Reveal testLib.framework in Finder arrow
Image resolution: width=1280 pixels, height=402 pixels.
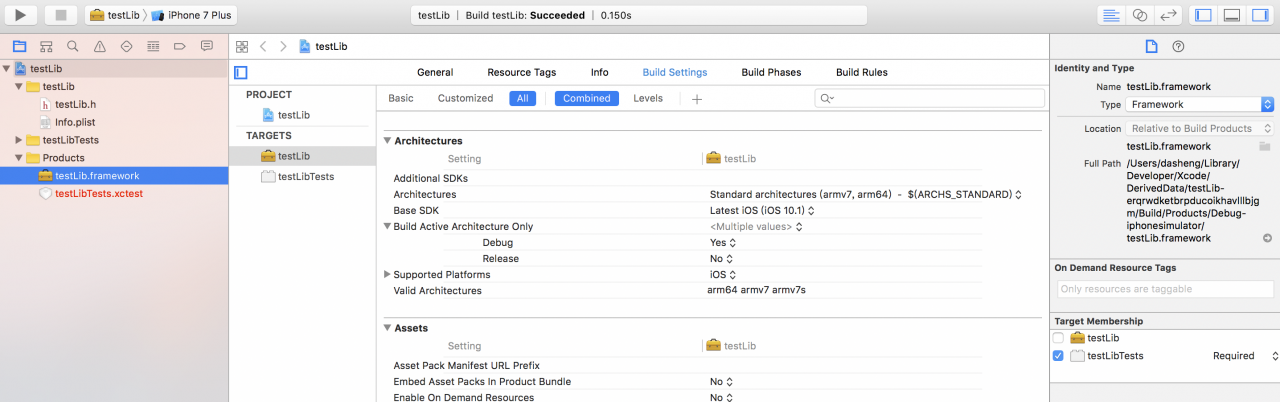(x=1267, y=239)
